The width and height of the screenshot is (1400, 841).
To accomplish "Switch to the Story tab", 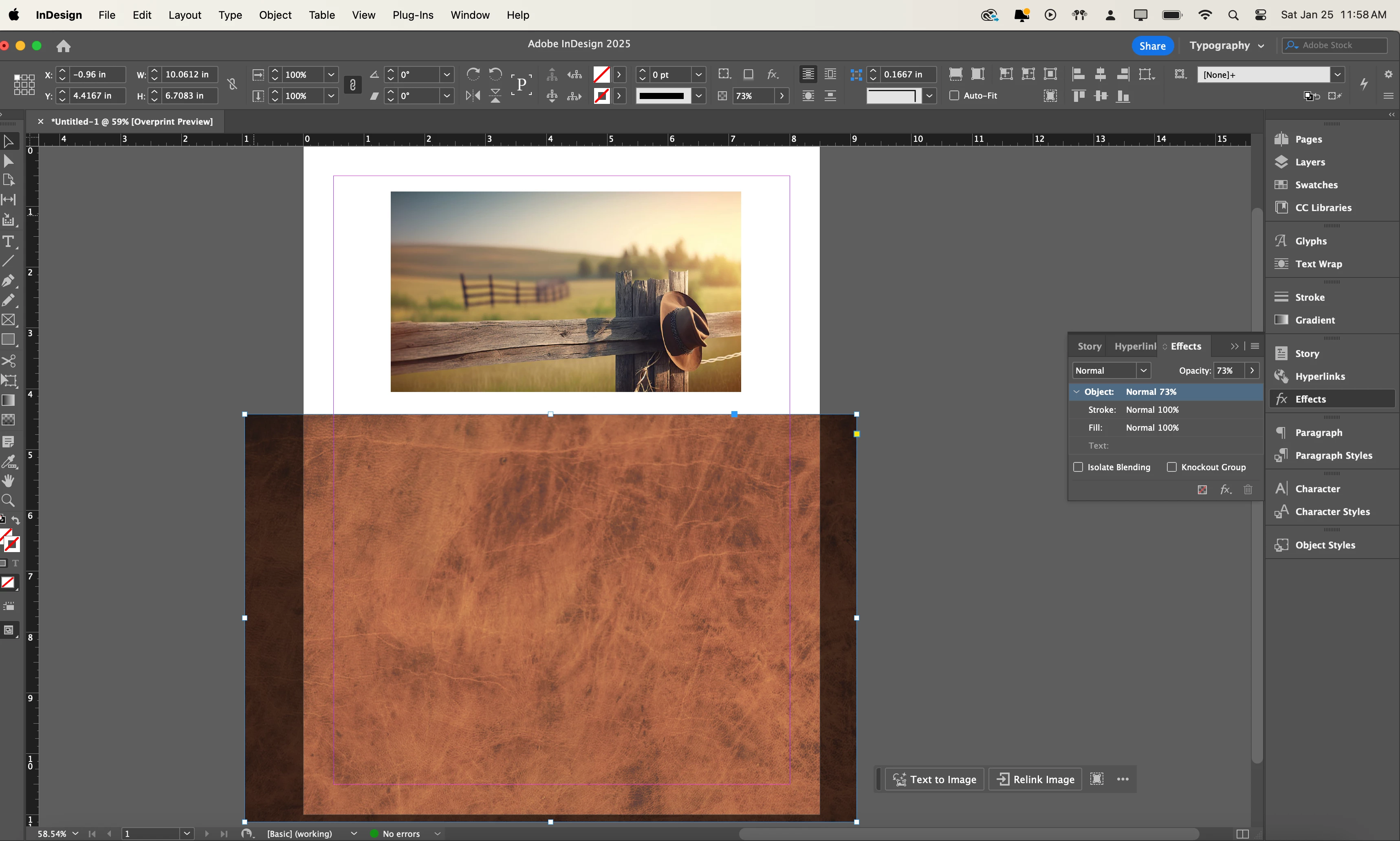I will tap(1089, 346).
